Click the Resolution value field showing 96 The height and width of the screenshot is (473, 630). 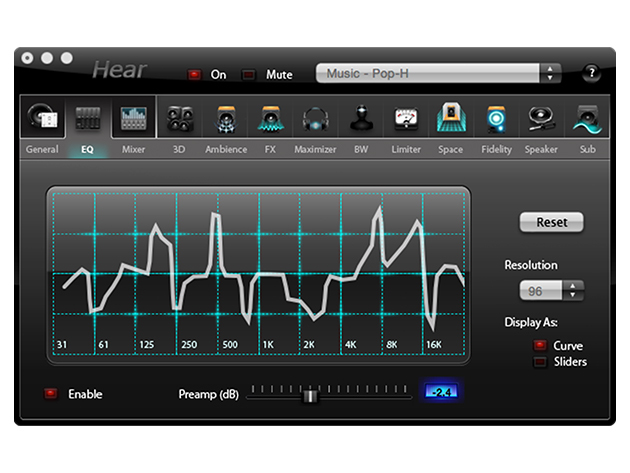(541, 291)
